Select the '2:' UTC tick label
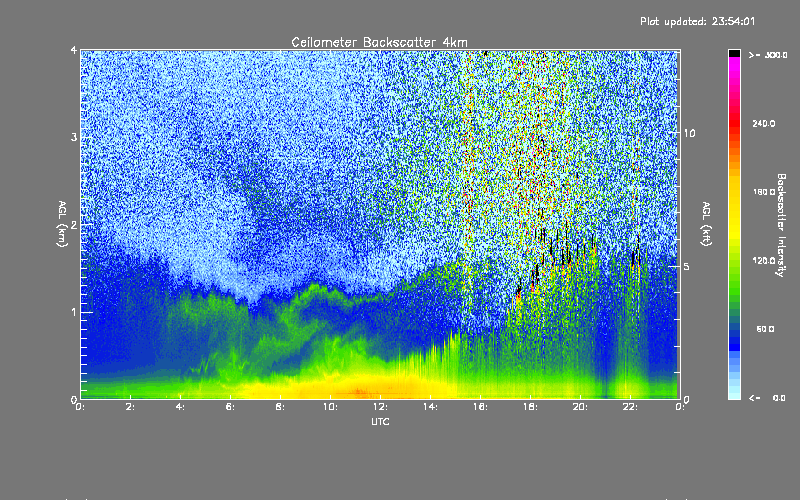This screenshot has height=500, width=800. 131,407
